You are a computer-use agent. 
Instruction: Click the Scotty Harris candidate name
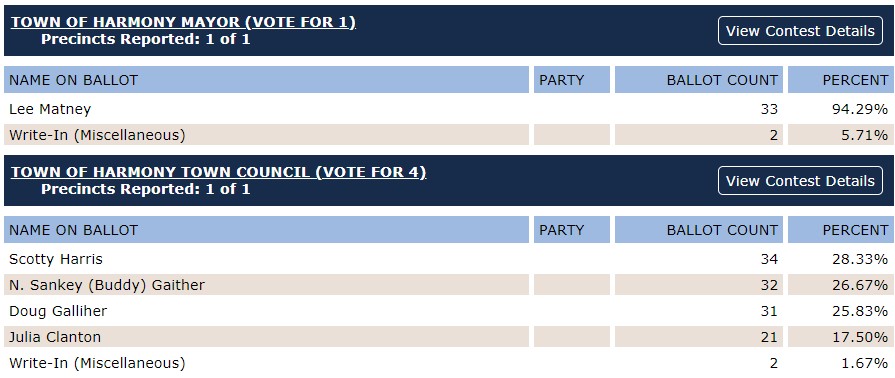56,259
